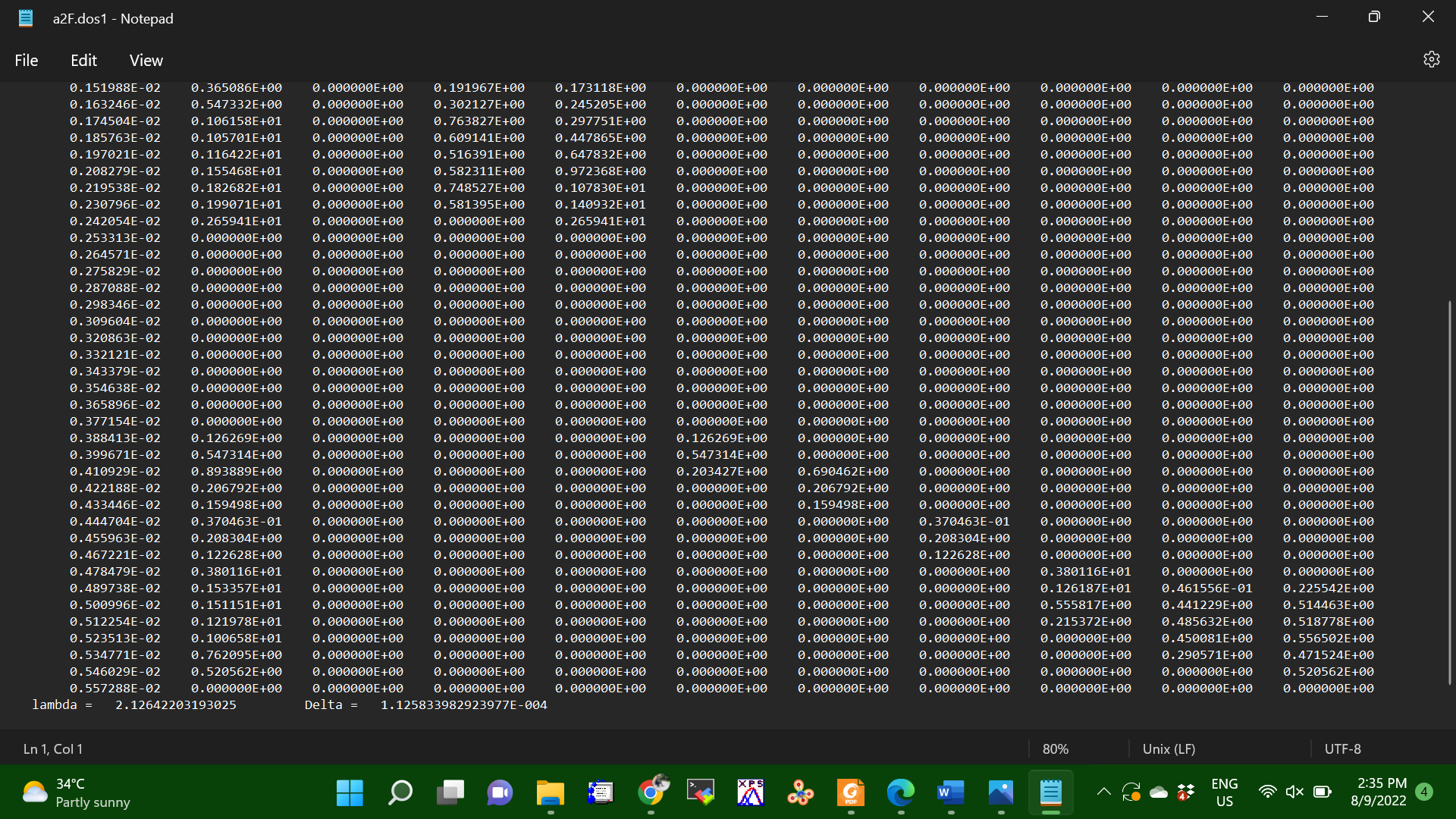The image size is (1456, 819).
Task: Click value 0.290571E+00
Action: coord(1207,655)
